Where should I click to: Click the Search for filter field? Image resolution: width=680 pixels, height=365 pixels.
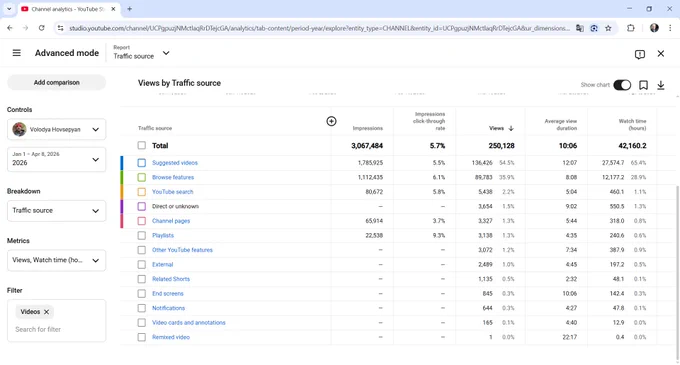[x=56, y=329]
